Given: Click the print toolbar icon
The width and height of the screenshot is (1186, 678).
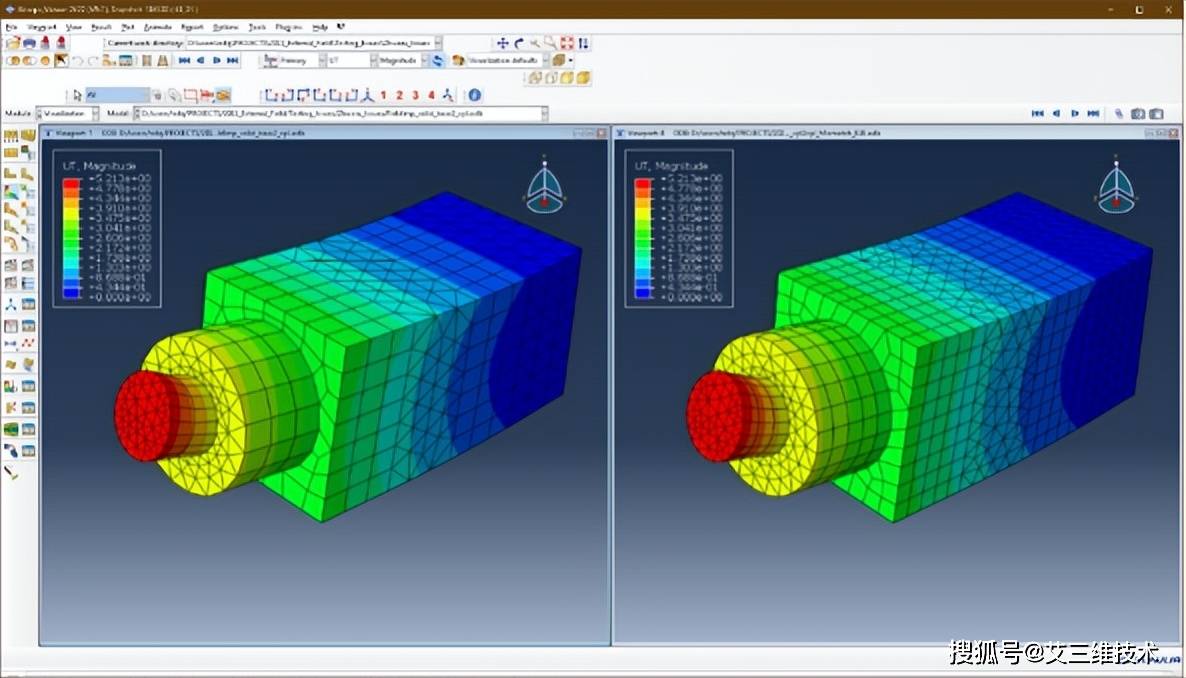Looking at the screenshot, I should (x=29, y=43).
